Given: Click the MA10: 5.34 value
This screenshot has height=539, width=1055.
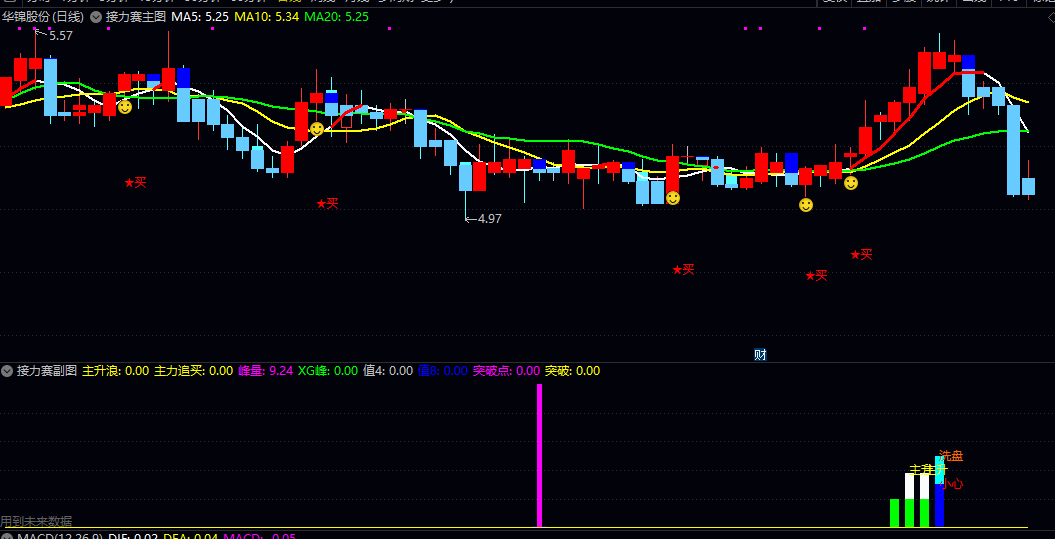Looking at the screenshot, I should pyautogui.click(x=266, y=17).
